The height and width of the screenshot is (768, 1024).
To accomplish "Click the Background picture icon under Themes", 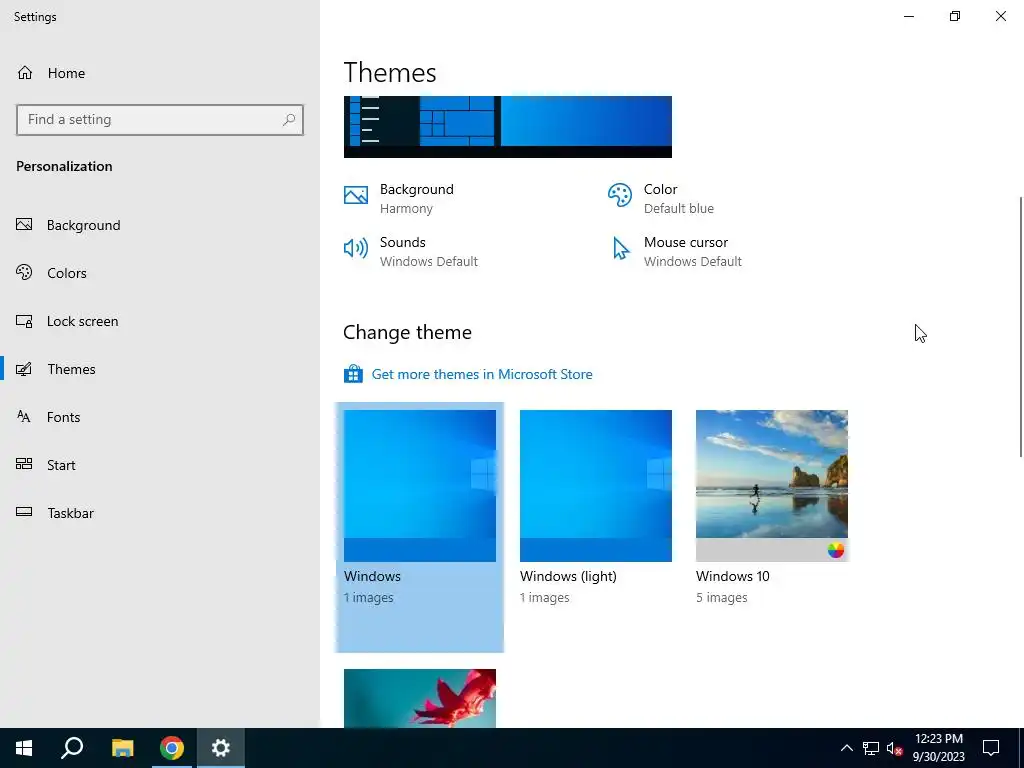I will 356,195.
